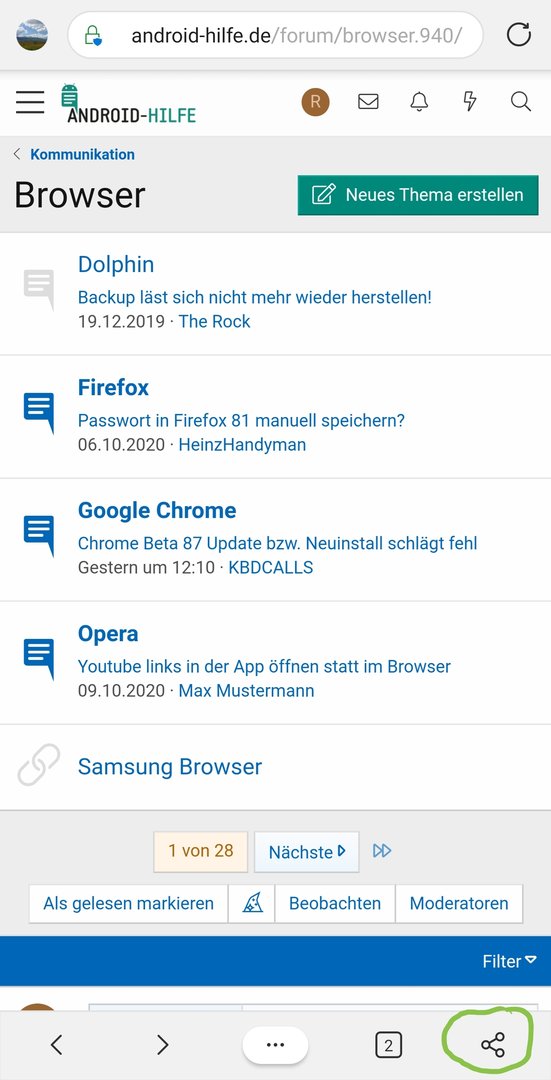The image size is (551, 1080).
Task: Tap the share icon in bottom bar
Action: click(x=492, y=1045)
